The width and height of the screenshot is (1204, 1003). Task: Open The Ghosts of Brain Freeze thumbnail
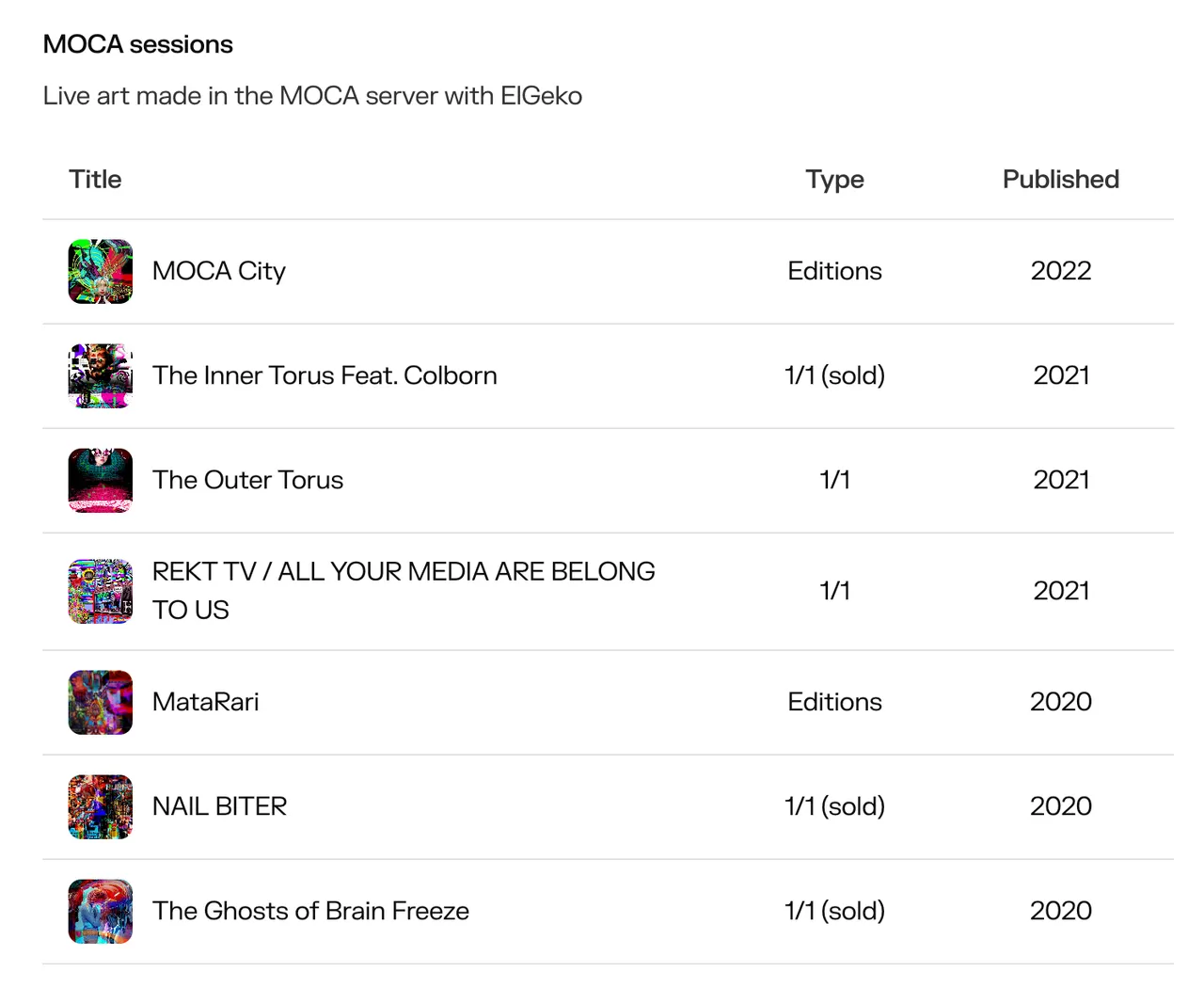pyautogui.click(x=101, y=912)
